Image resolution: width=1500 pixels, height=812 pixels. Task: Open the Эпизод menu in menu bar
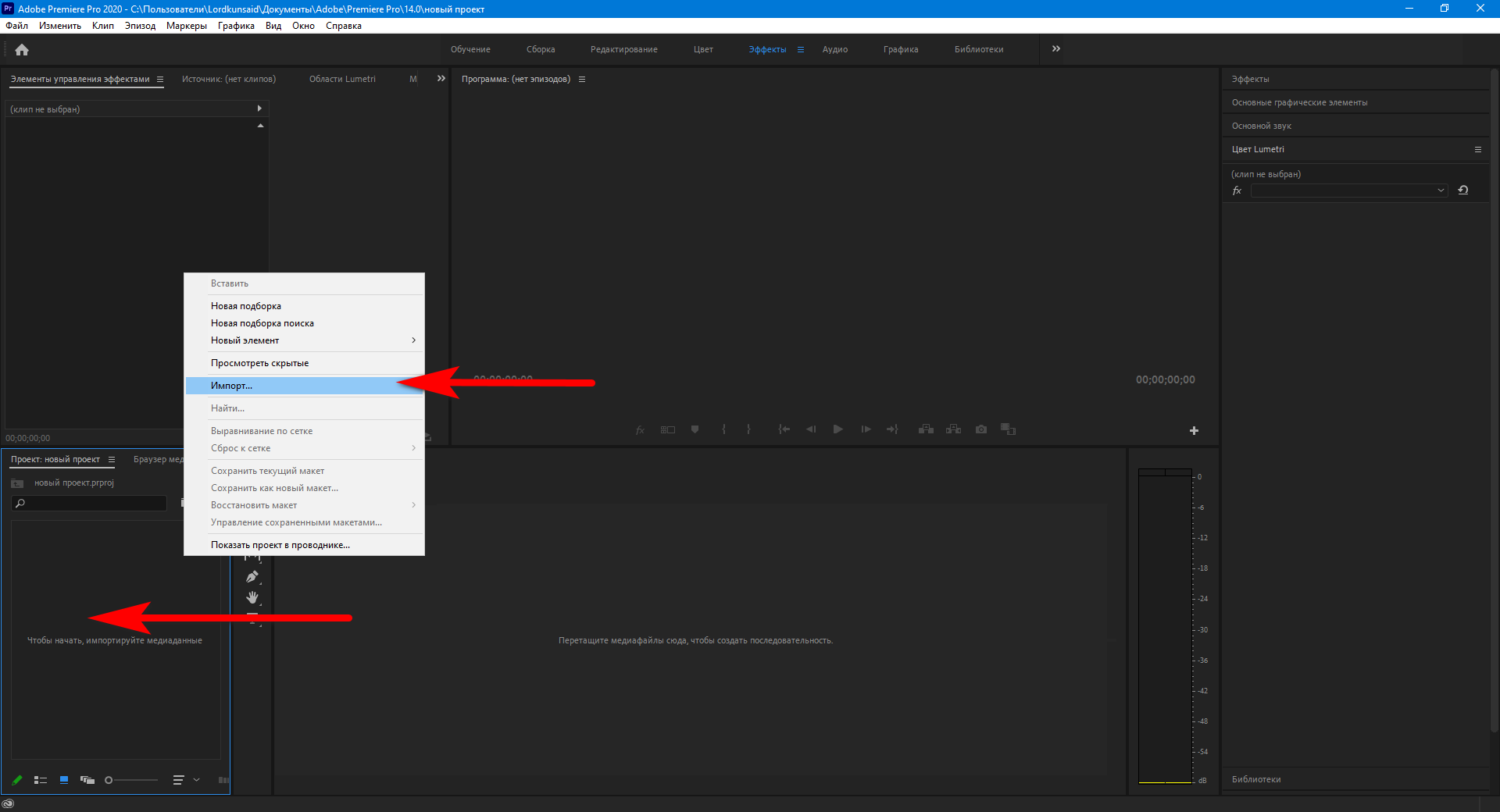[140, 26]
